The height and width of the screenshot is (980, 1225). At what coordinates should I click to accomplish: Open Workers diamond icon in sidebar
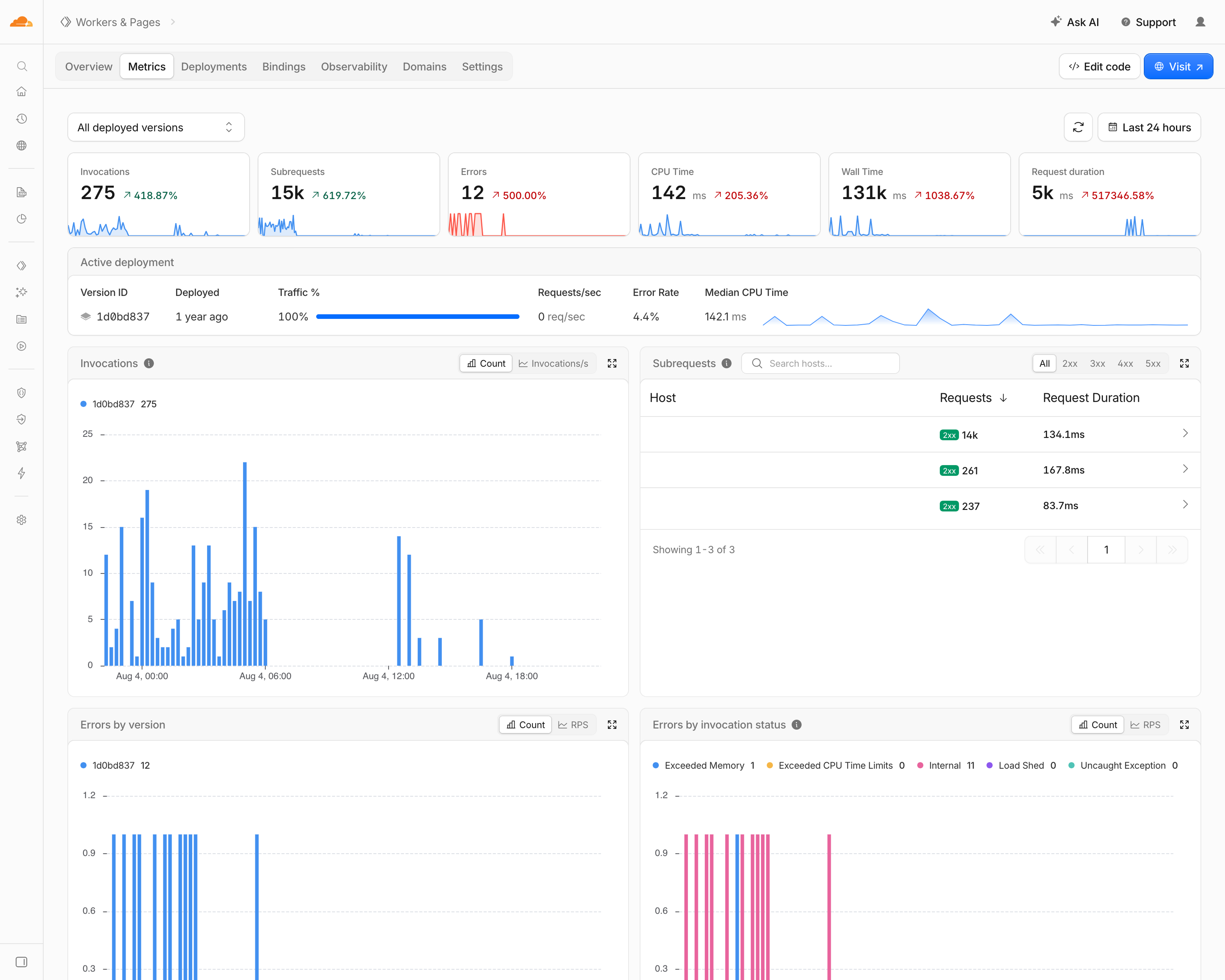click(x=21, y=265)
